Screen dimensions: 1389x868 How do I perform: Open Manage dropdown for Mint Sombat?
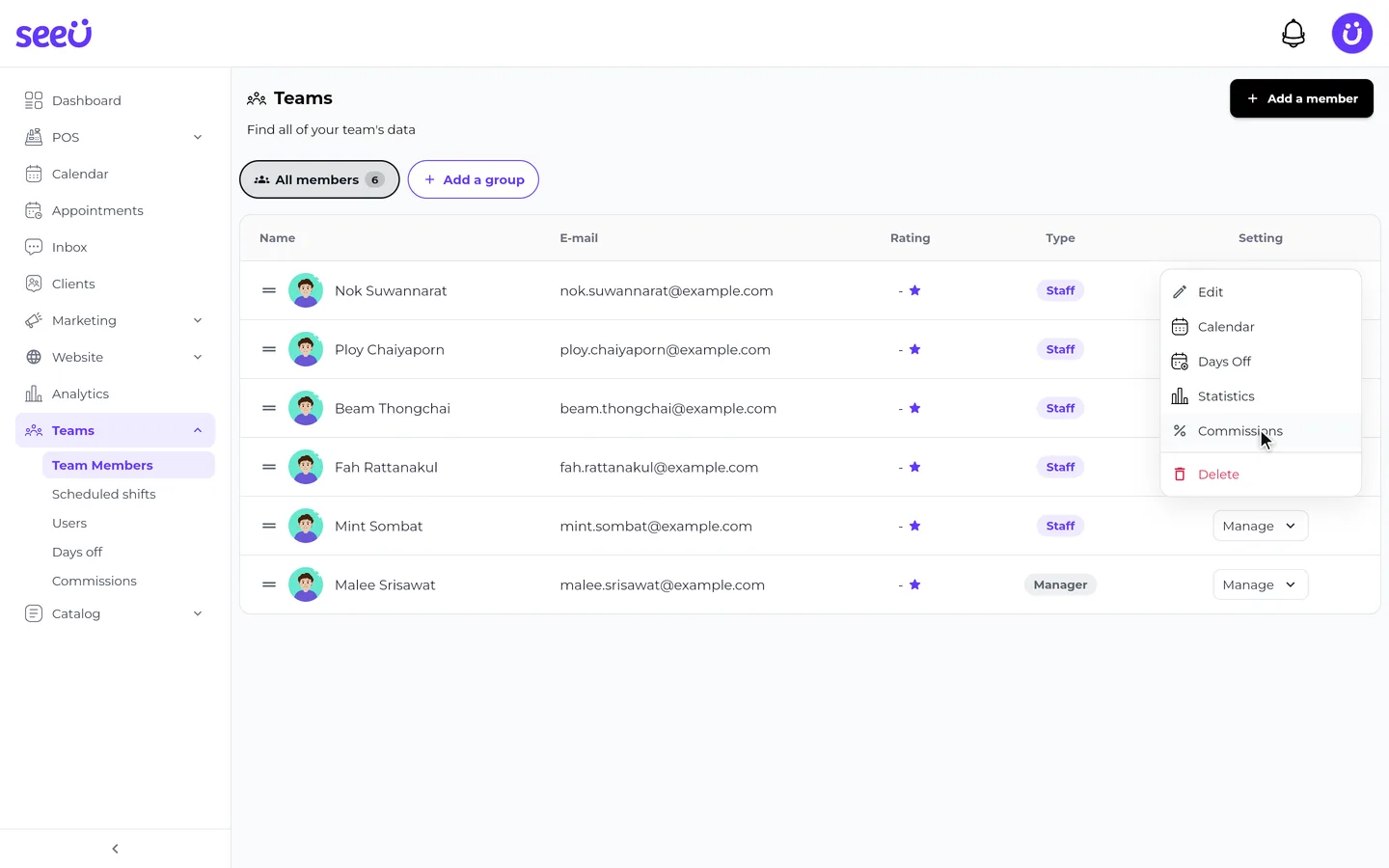[x=1260, y=526]
